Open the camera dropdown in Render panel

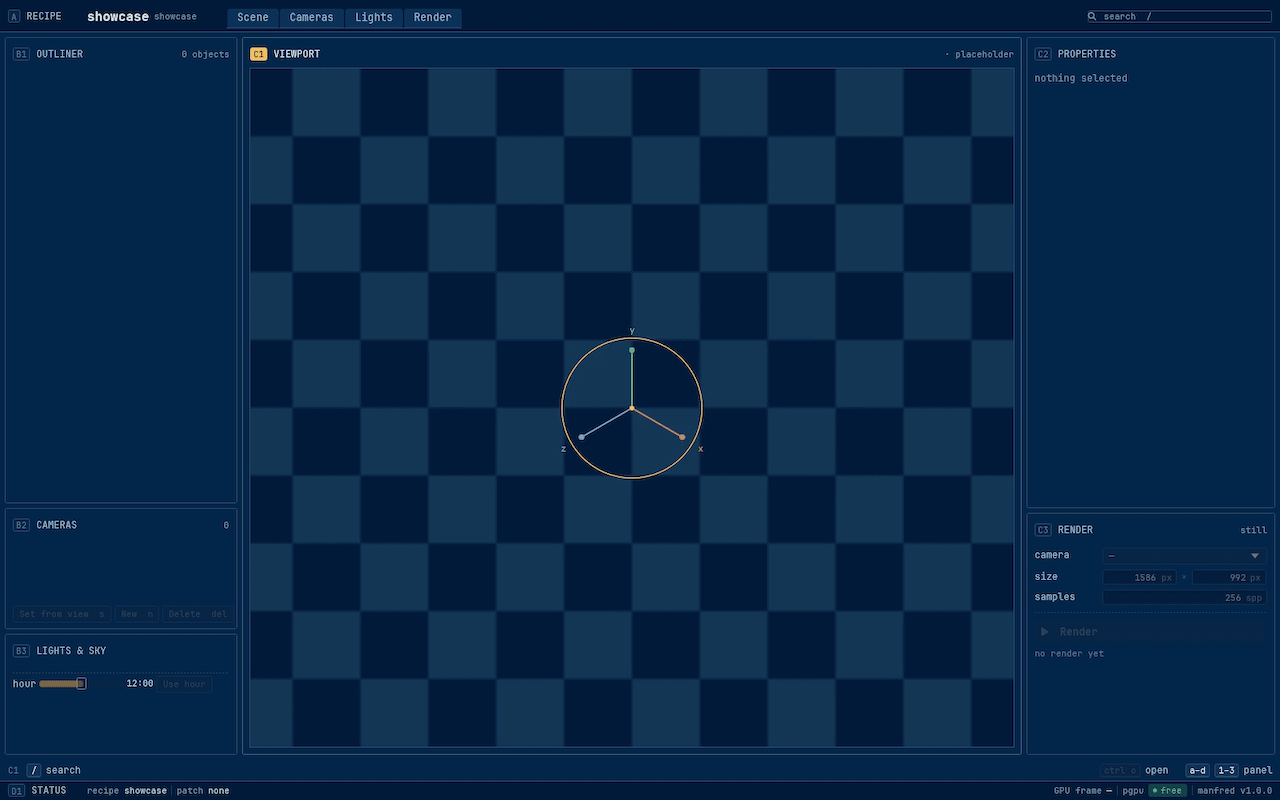[1184, 556]
